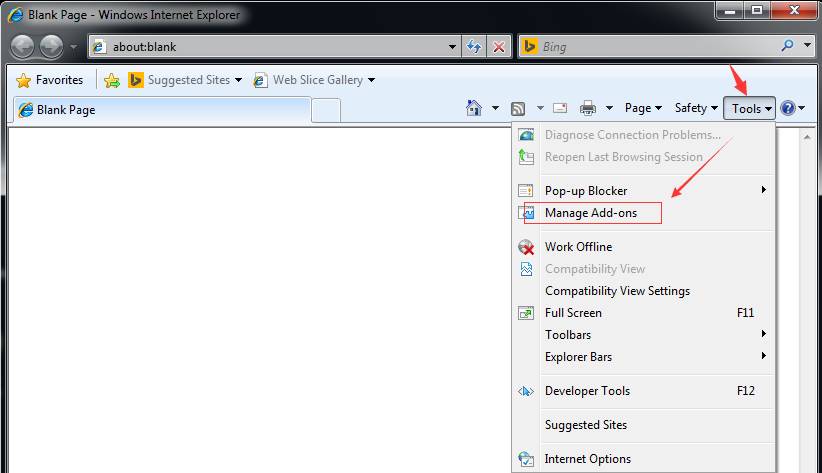Image resolution: width=822 pixels, height=473 pixels.
Task: Click the Home icon
Action: pos(474,108)
